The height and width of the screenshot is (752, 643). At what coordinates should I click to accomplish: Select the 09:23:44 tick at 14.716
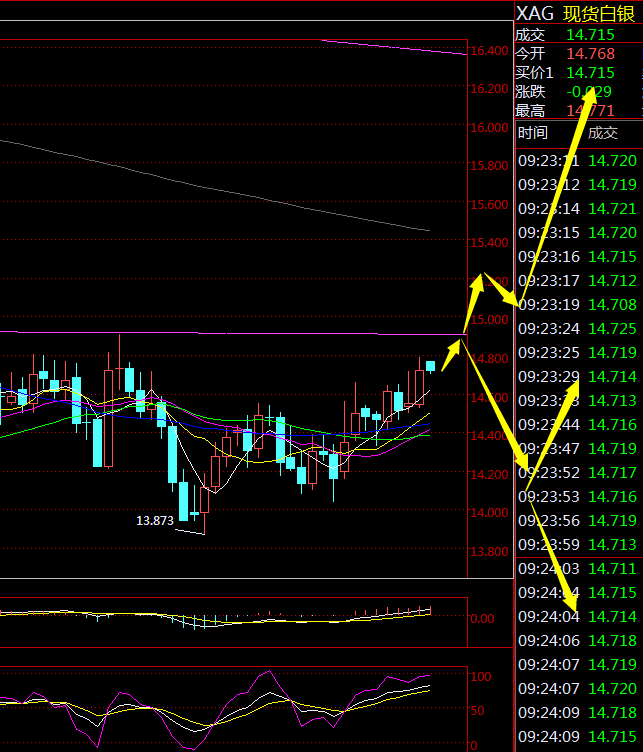point(577,424)
